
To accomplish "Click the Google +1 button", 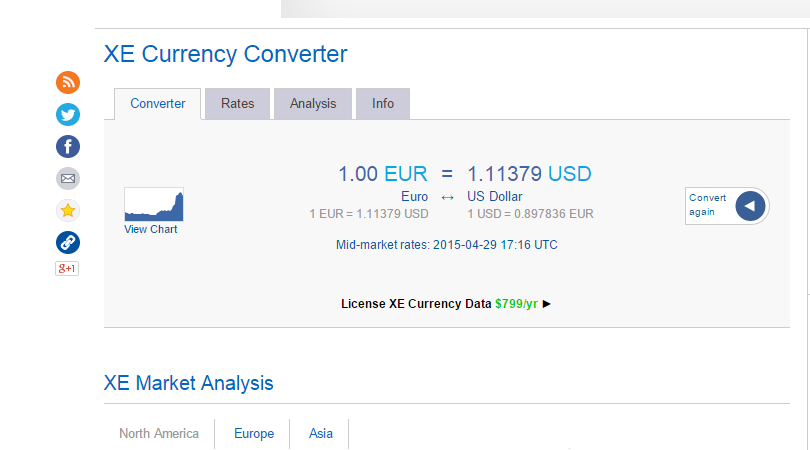I will tap(67, 269).
